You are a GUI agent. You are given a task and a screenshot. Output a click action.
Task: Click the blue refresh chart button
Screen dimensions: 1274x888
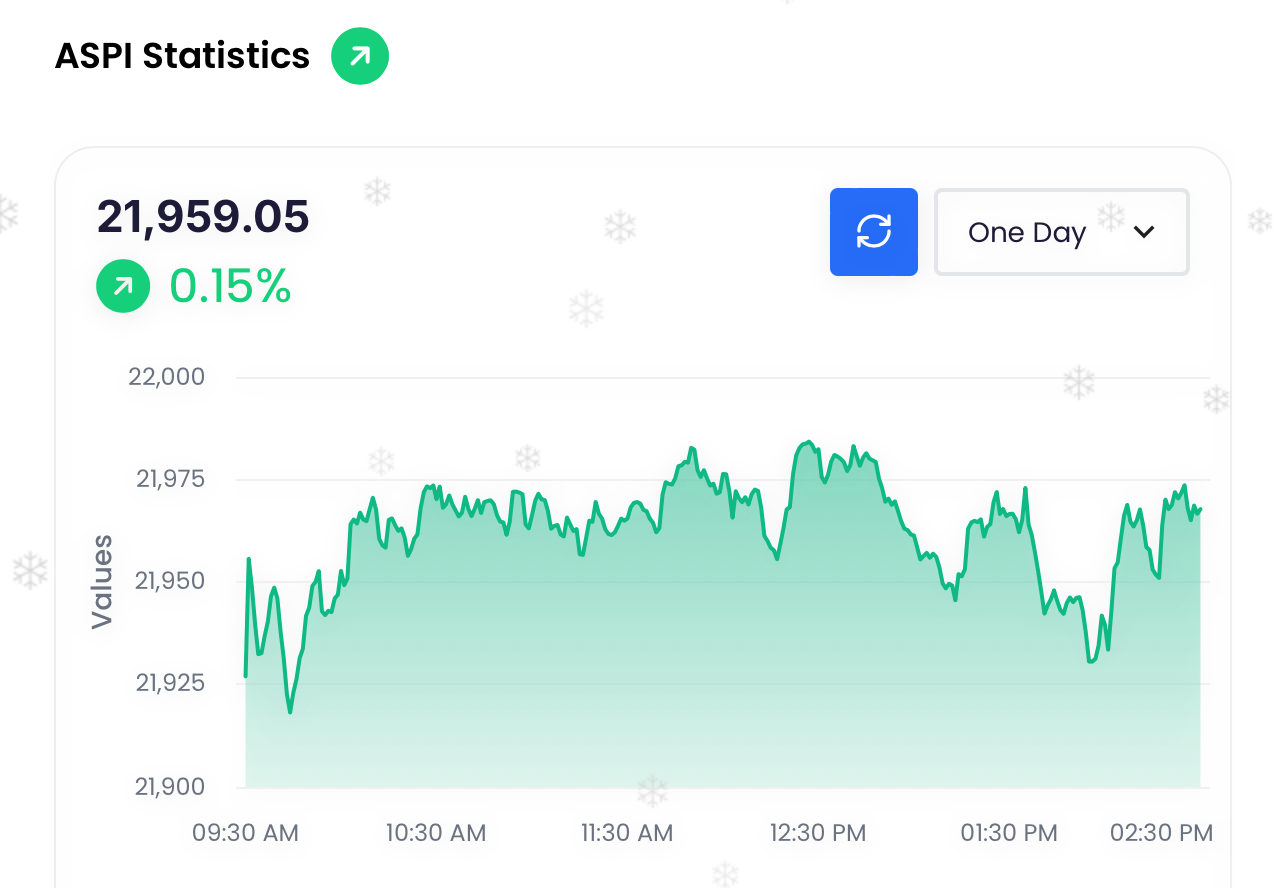click(873, 232)
